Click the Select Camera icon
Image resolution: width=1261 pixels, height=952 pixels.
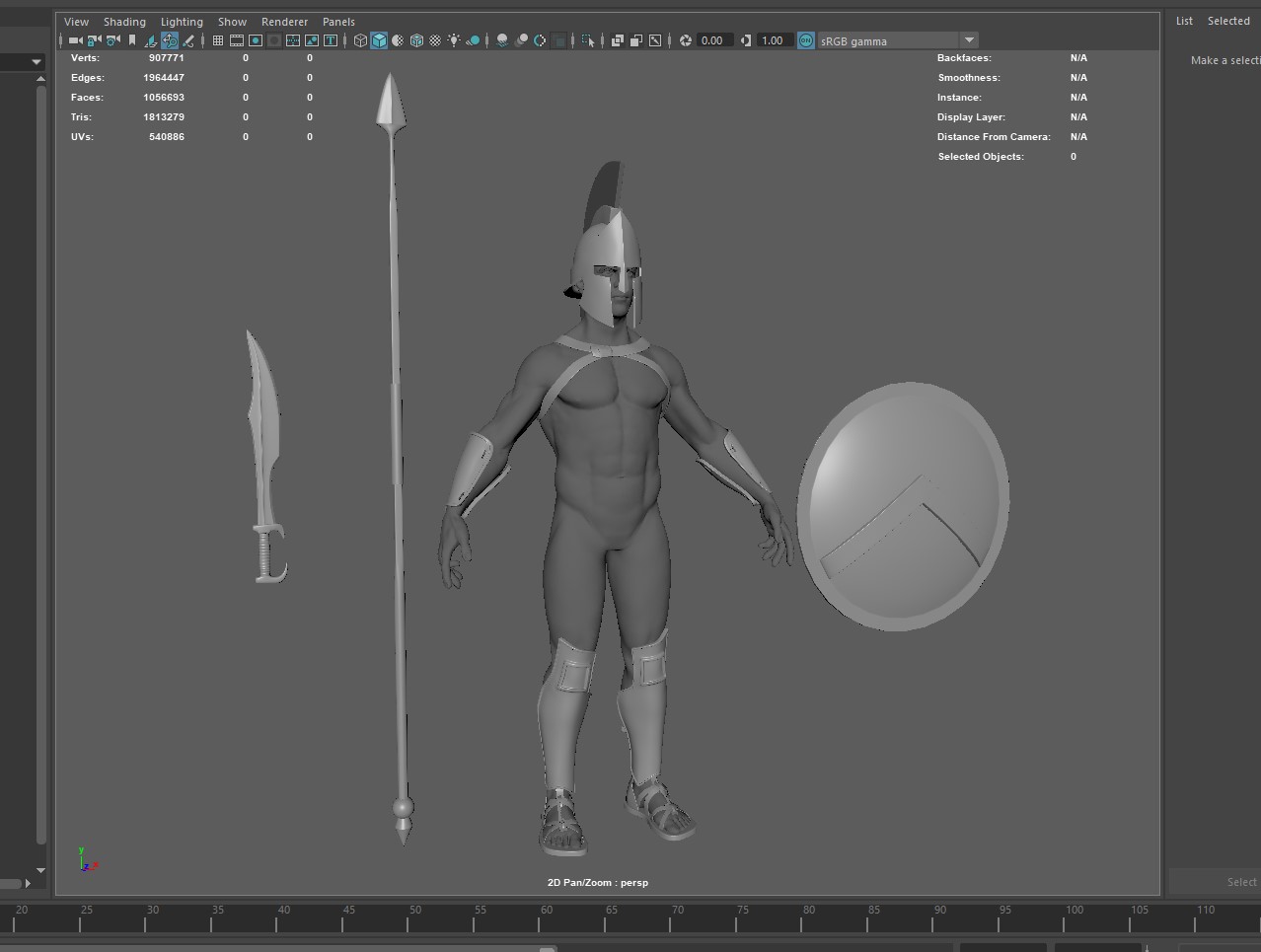(75, 40)
